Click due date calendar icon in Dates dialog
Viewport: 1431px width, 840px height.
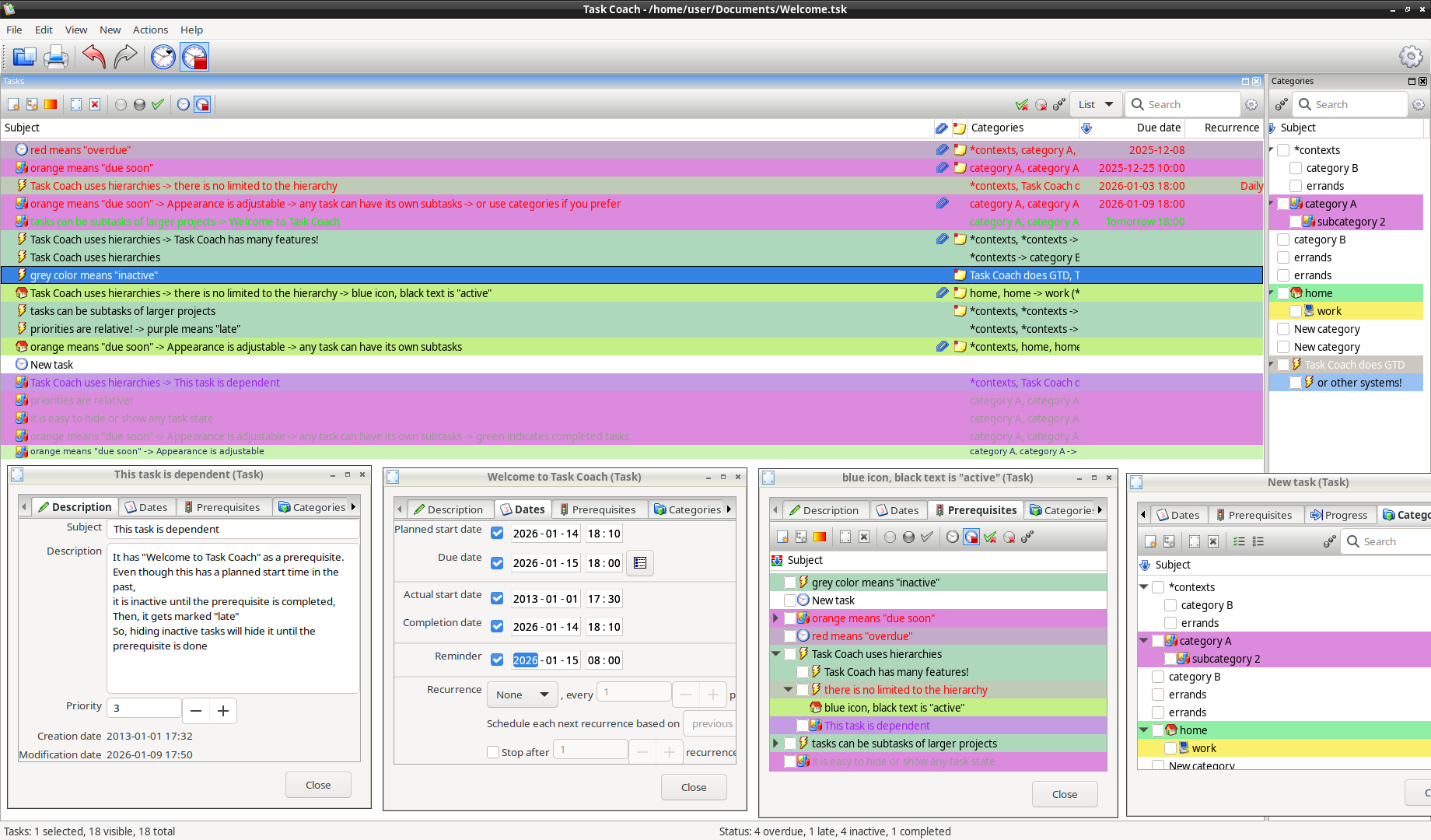(x=640, y=563)
